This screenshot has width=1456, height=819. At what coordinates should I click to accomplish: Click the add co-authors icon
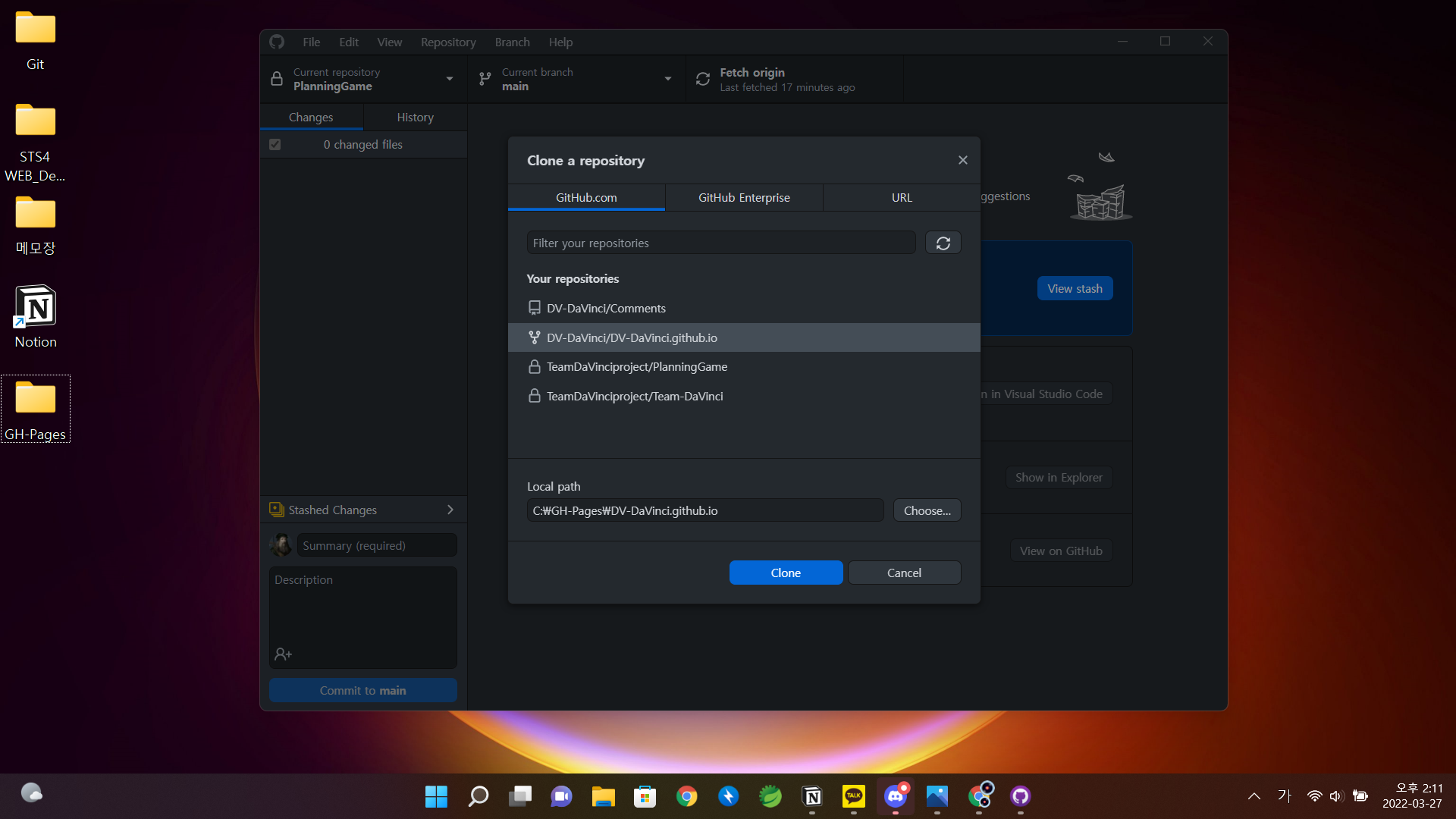pos(284,654)
